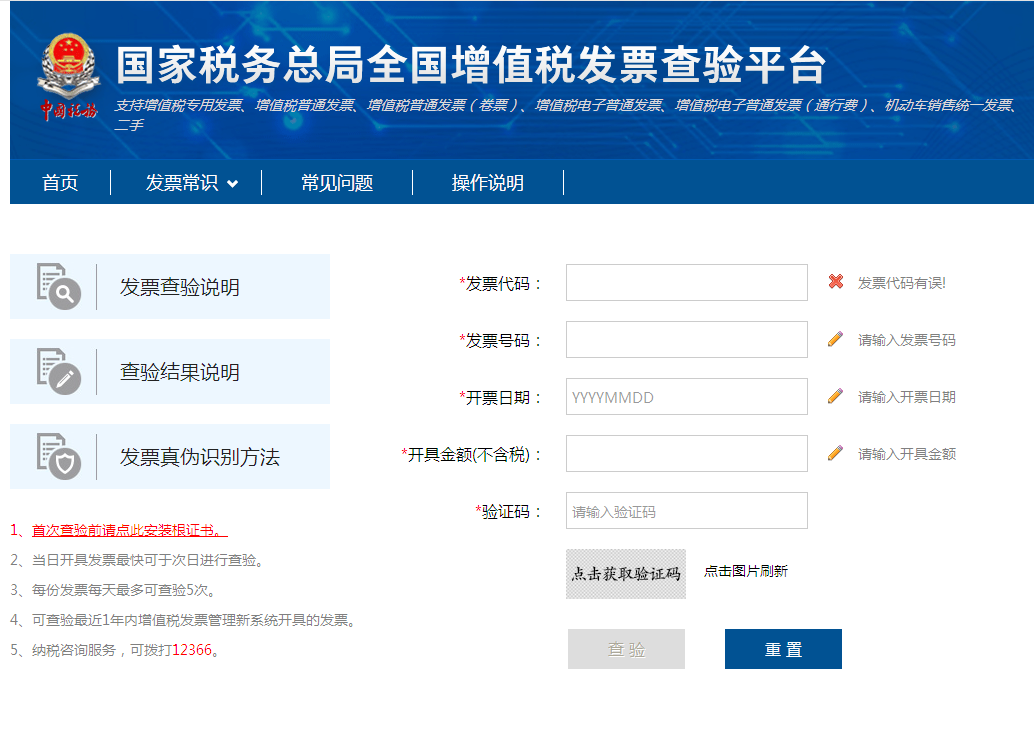This screenshot has height=733, width=1034.
Task: Open the 发票查验说明 document-search icon
Action: tap(59, 286)
